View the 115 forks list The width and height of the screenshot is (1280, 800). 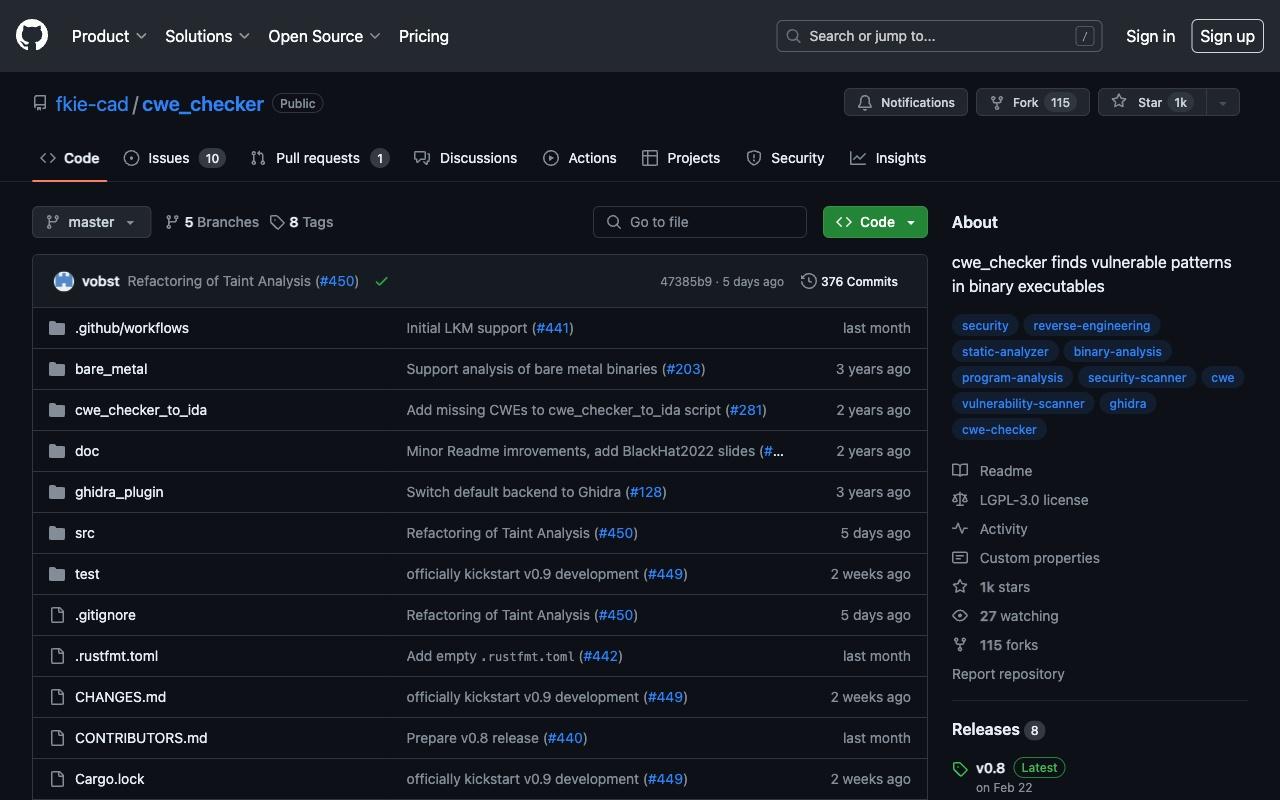pyautogui.click(x=995, y=645)
